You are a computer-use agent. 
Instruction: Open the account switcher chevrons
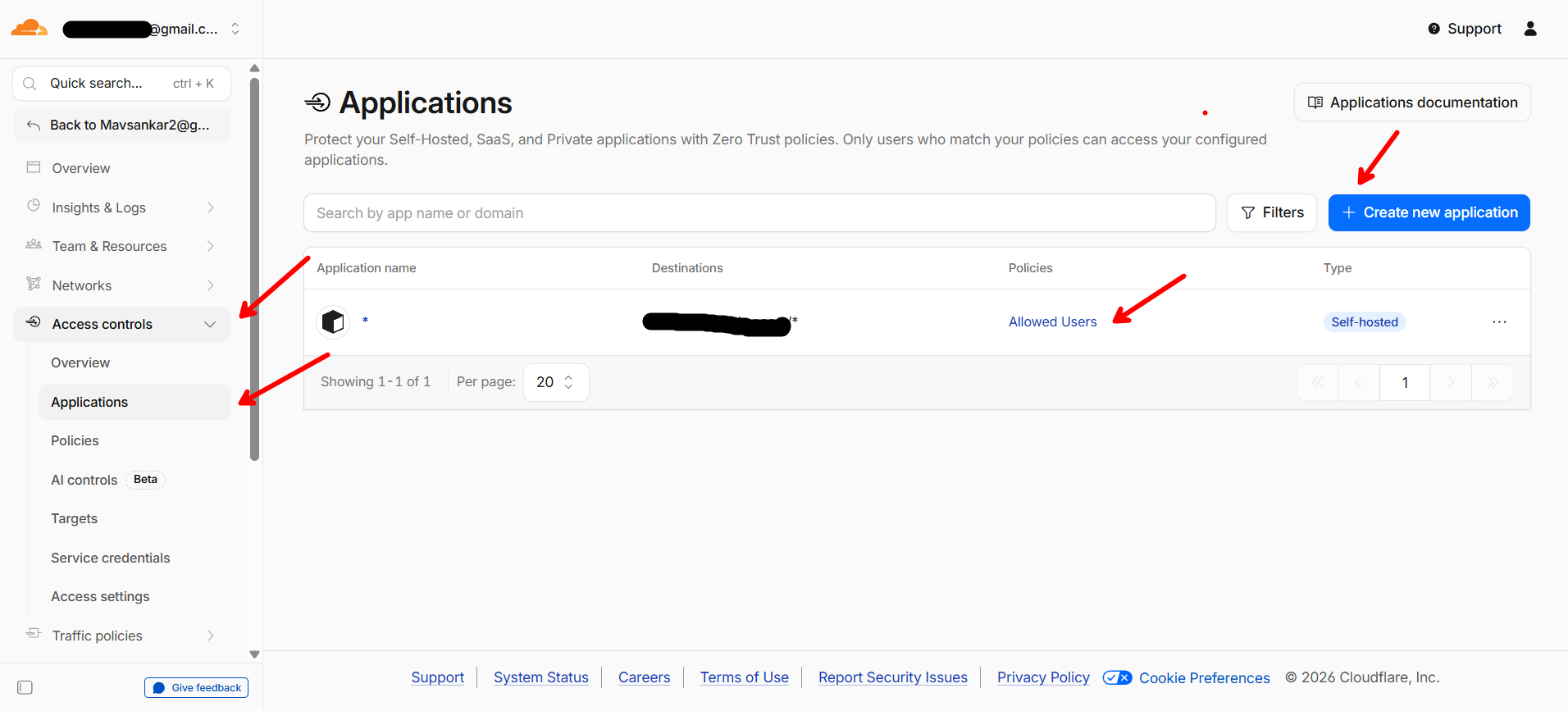tap(235, 29)
